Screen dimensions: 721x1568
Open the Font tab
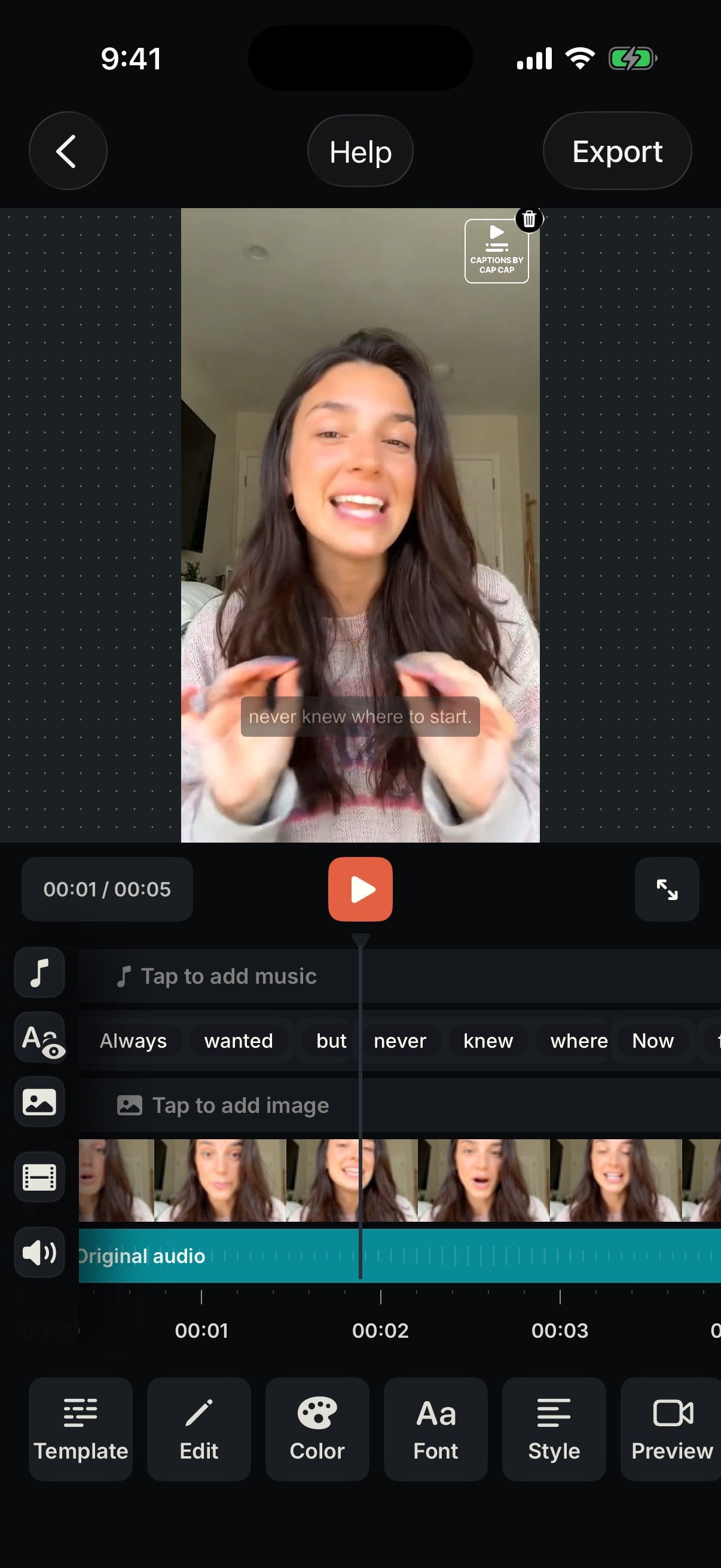point(436,1430)
